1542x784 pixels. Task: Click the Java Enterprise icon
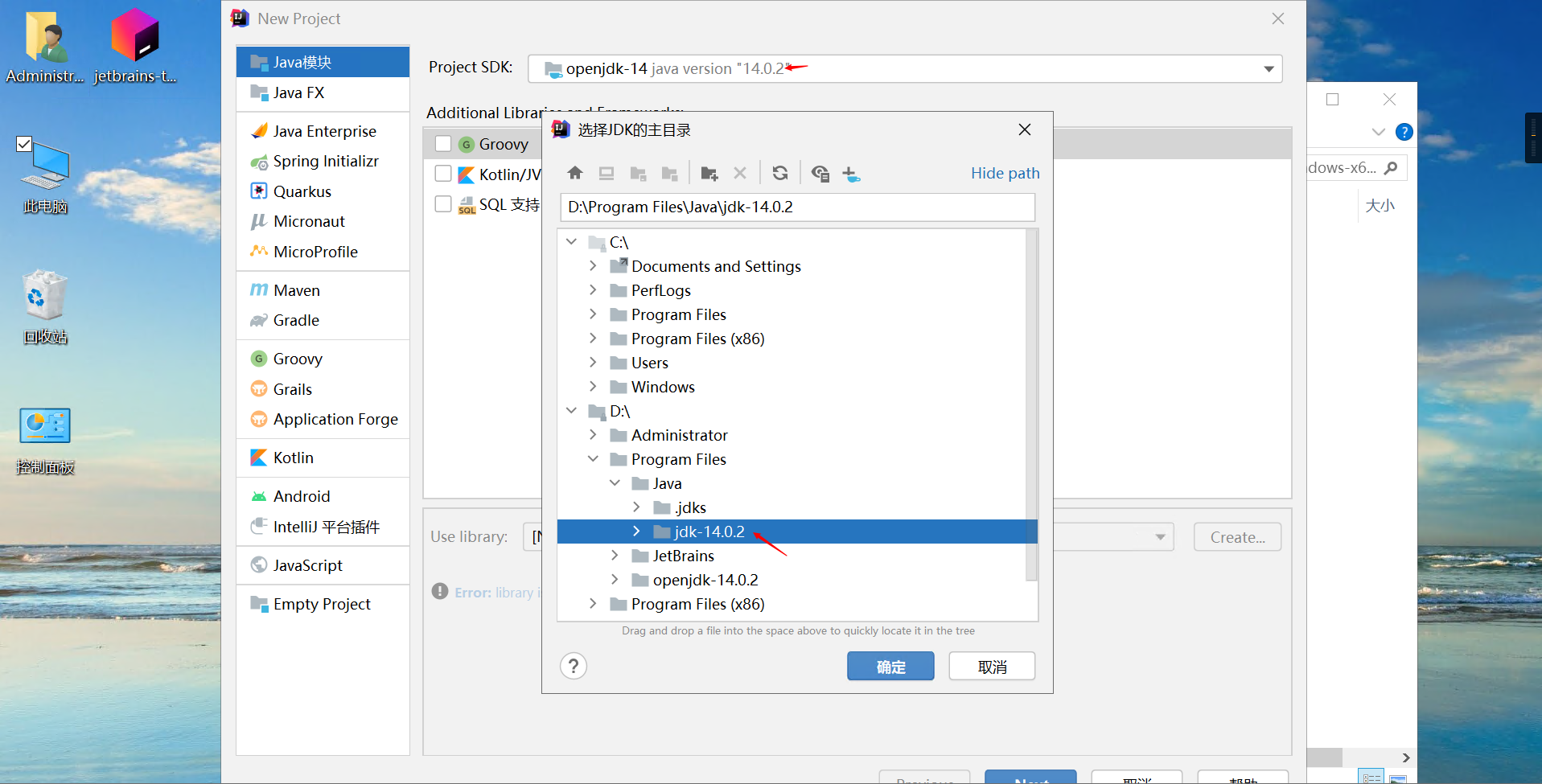pyautogui.click(x=258, y=131)
